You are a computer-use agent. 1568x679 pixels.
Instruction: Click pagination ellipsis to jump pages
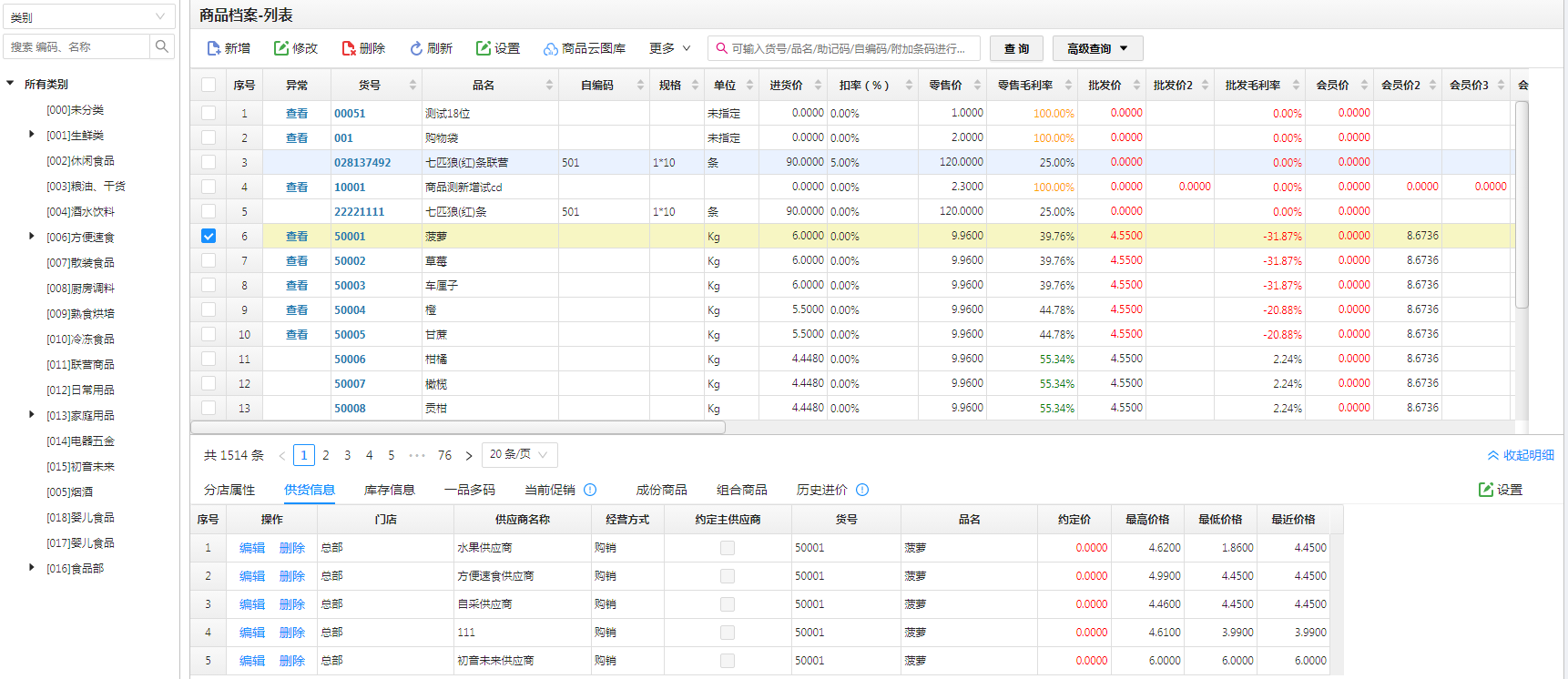click(x=417, y=455)
